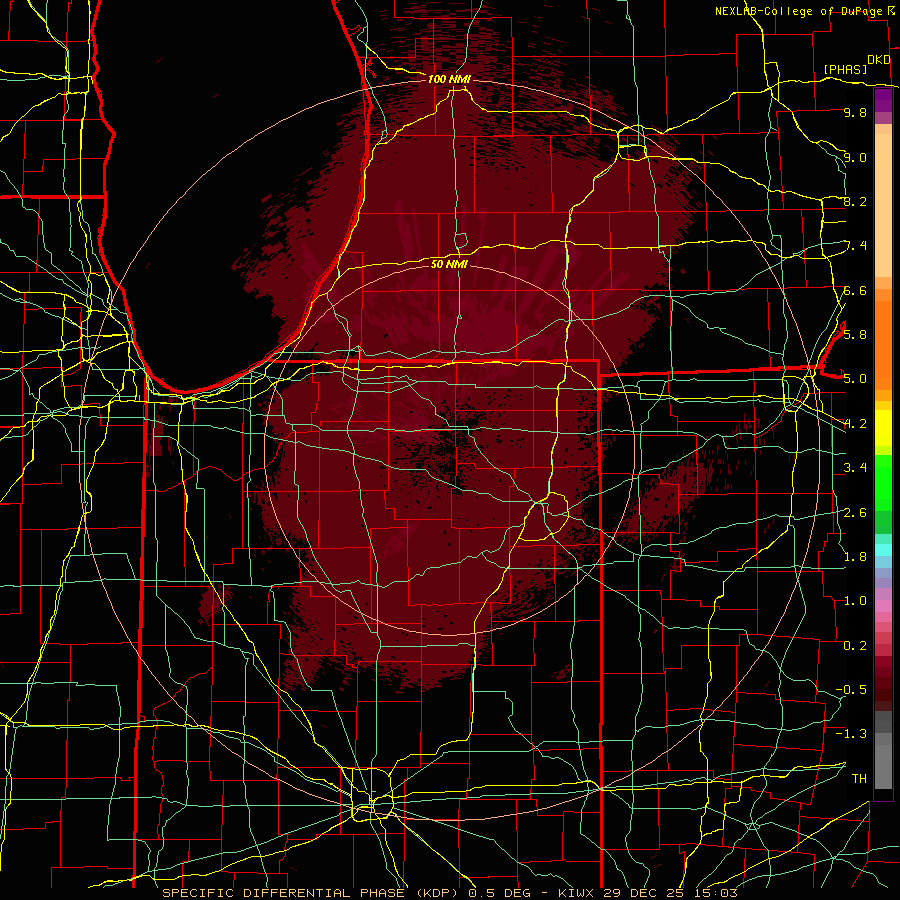Click the TH threshold label on the scale
The image size is (900, 900).
pyautogui.click(x=859, y=778)
